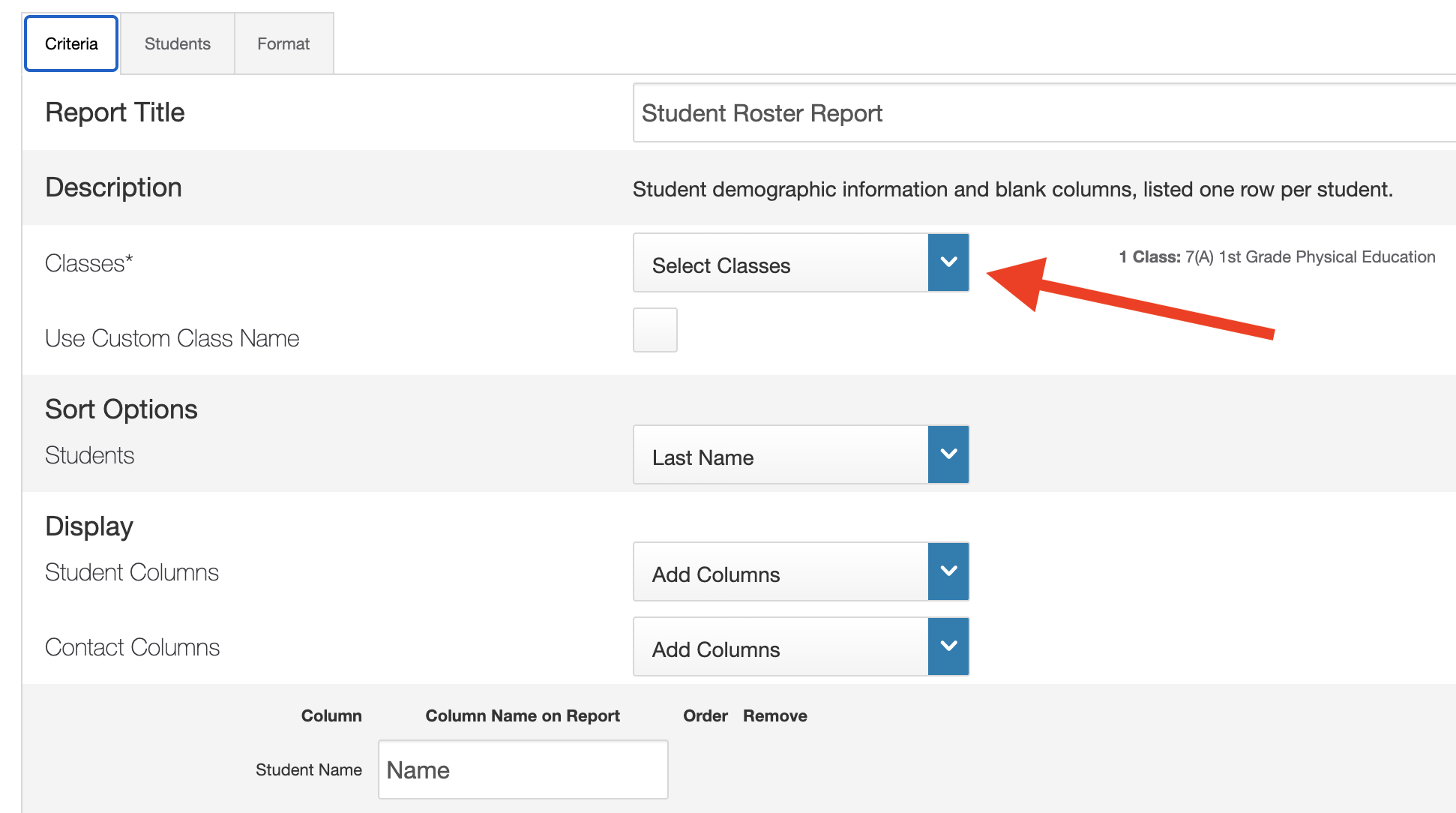This screenshot has width=1456, height=813.
Task: Expand Contact Columns Add Columns dropdown
Action: pyautogui.click(x=780, y=647)
